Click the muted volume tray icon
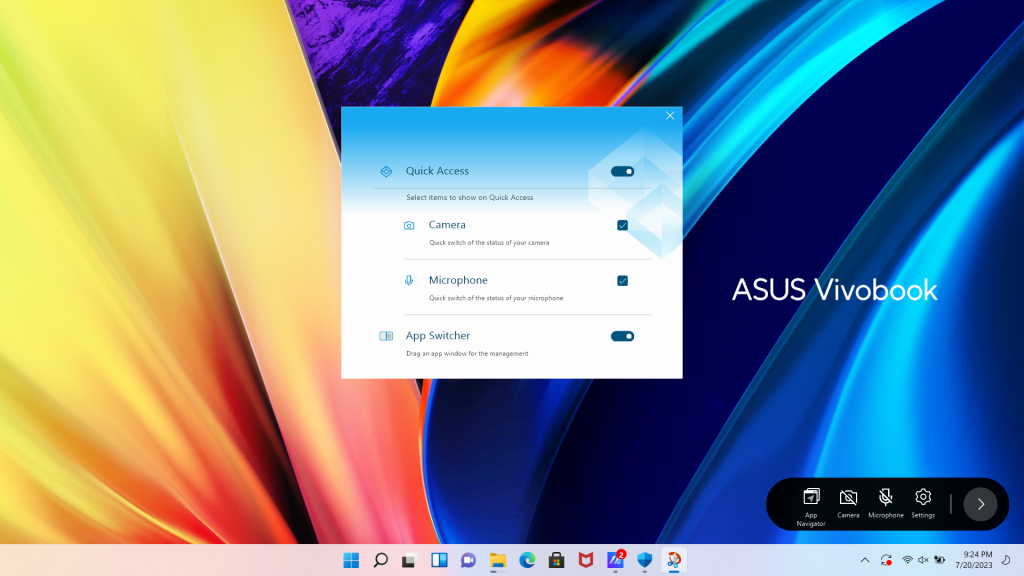The width and height of the screenshot is (1024, 576). (x=923, y=560)
